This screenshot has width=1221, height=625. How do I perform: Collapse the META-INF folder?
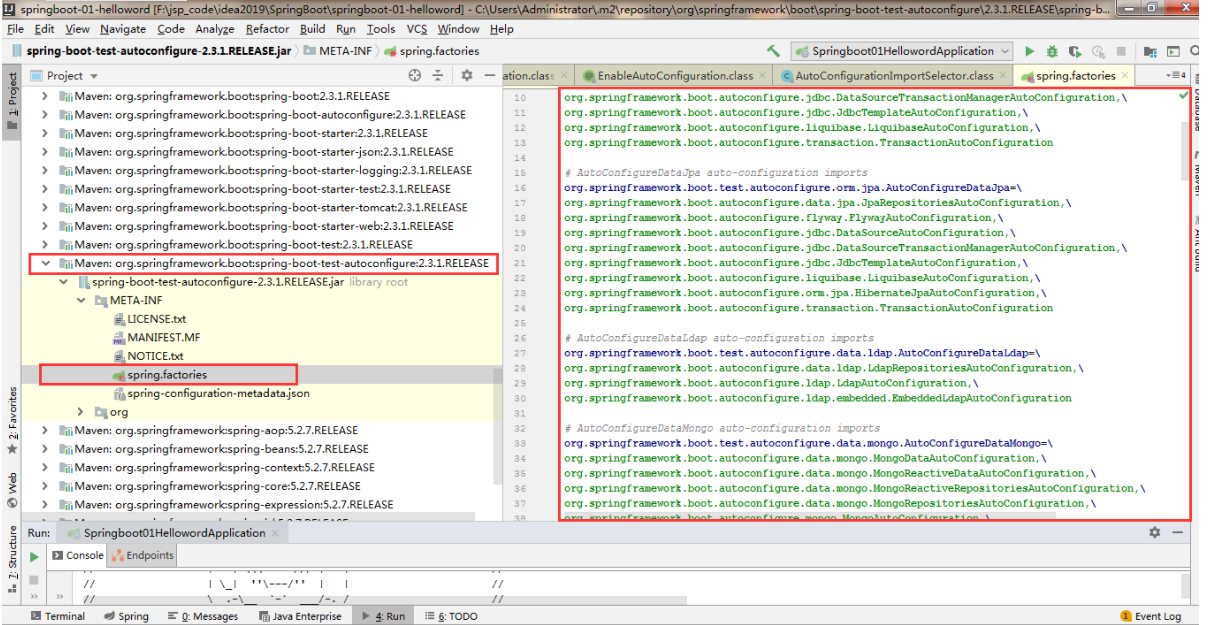82,300
